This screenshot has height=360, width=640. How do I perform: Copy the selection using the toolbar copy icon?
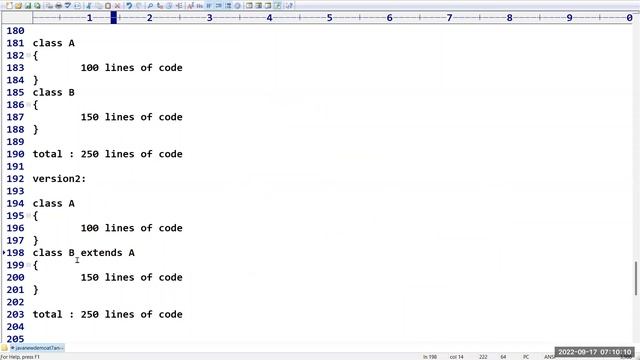(98, 6)
